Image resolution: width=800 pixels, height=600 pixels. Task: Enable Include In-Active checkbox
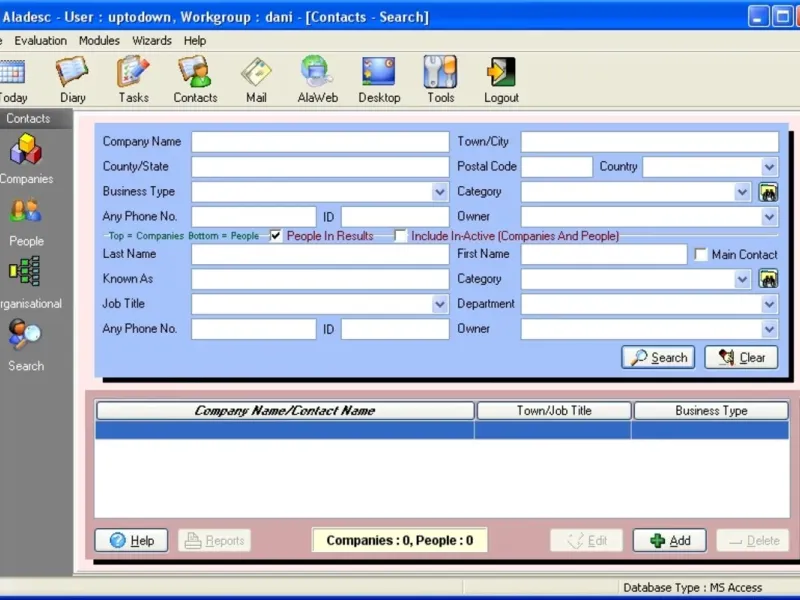click(x=401, y=236)
